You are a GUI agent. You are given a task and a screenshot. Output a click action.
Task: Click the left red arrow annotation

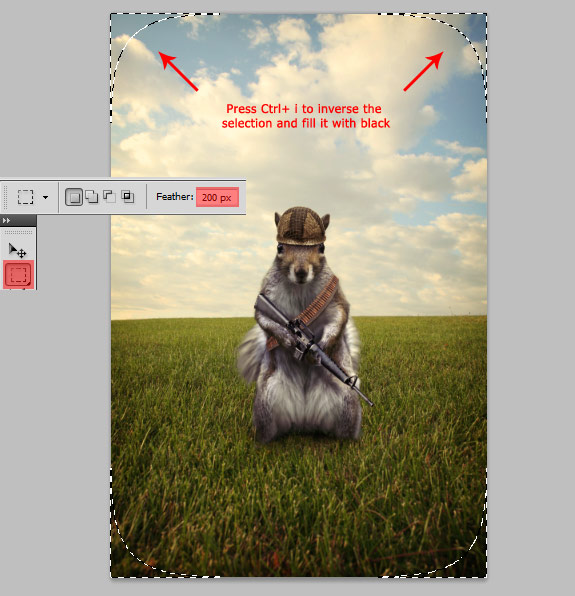(178, 71)
